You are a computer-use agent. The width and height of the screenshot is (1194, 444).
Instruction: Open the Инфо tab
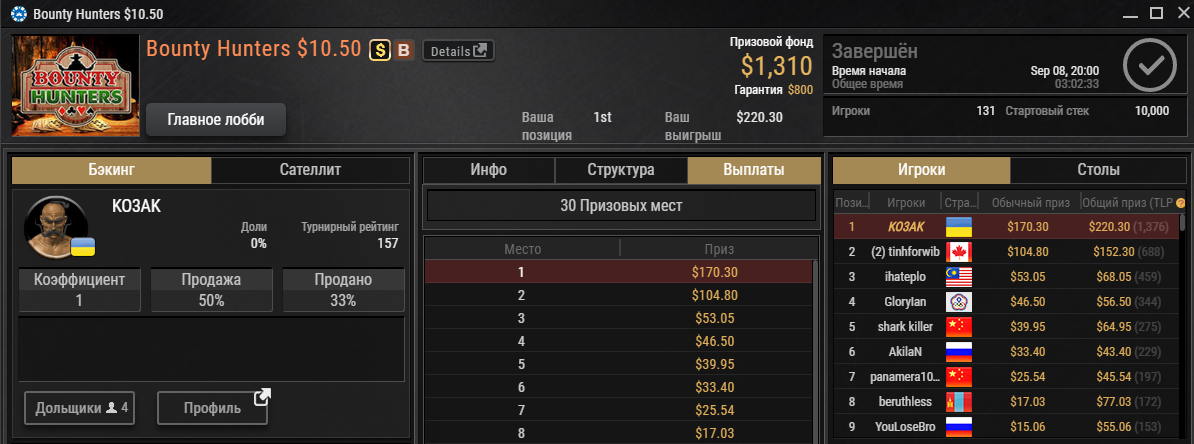(489, 170)
